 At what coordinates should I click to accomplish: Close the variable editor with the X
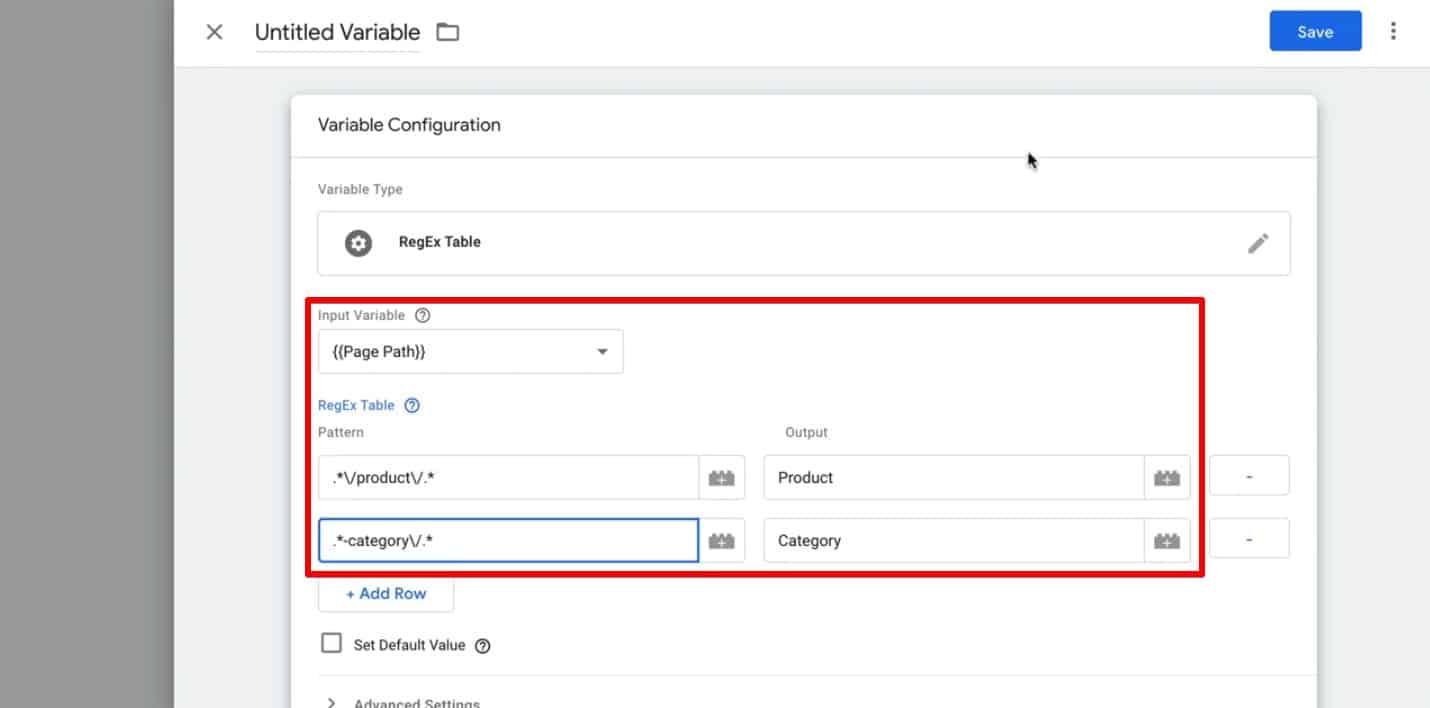pyautogui.click(x=214, y=31)
